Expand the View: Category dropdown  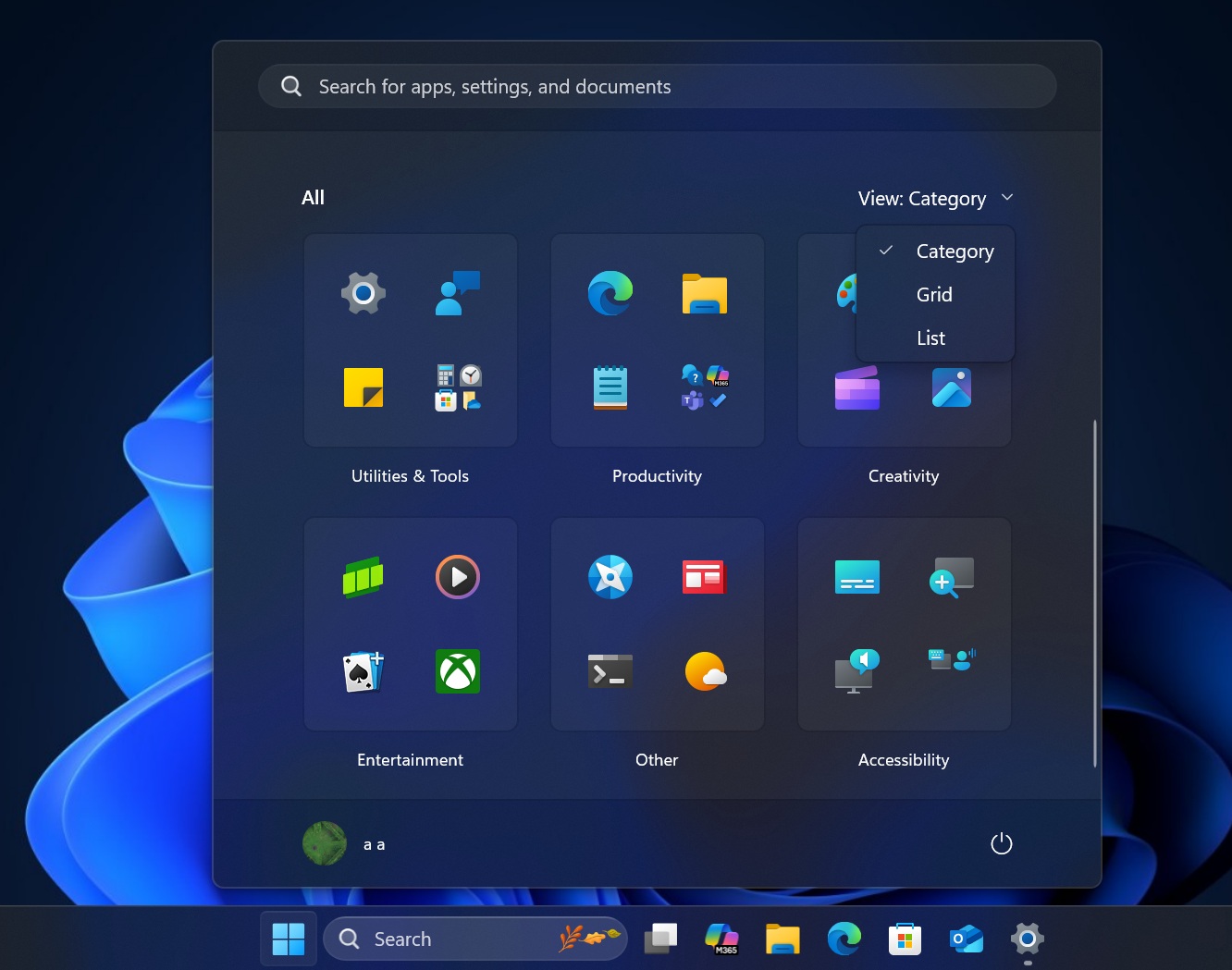936,198
